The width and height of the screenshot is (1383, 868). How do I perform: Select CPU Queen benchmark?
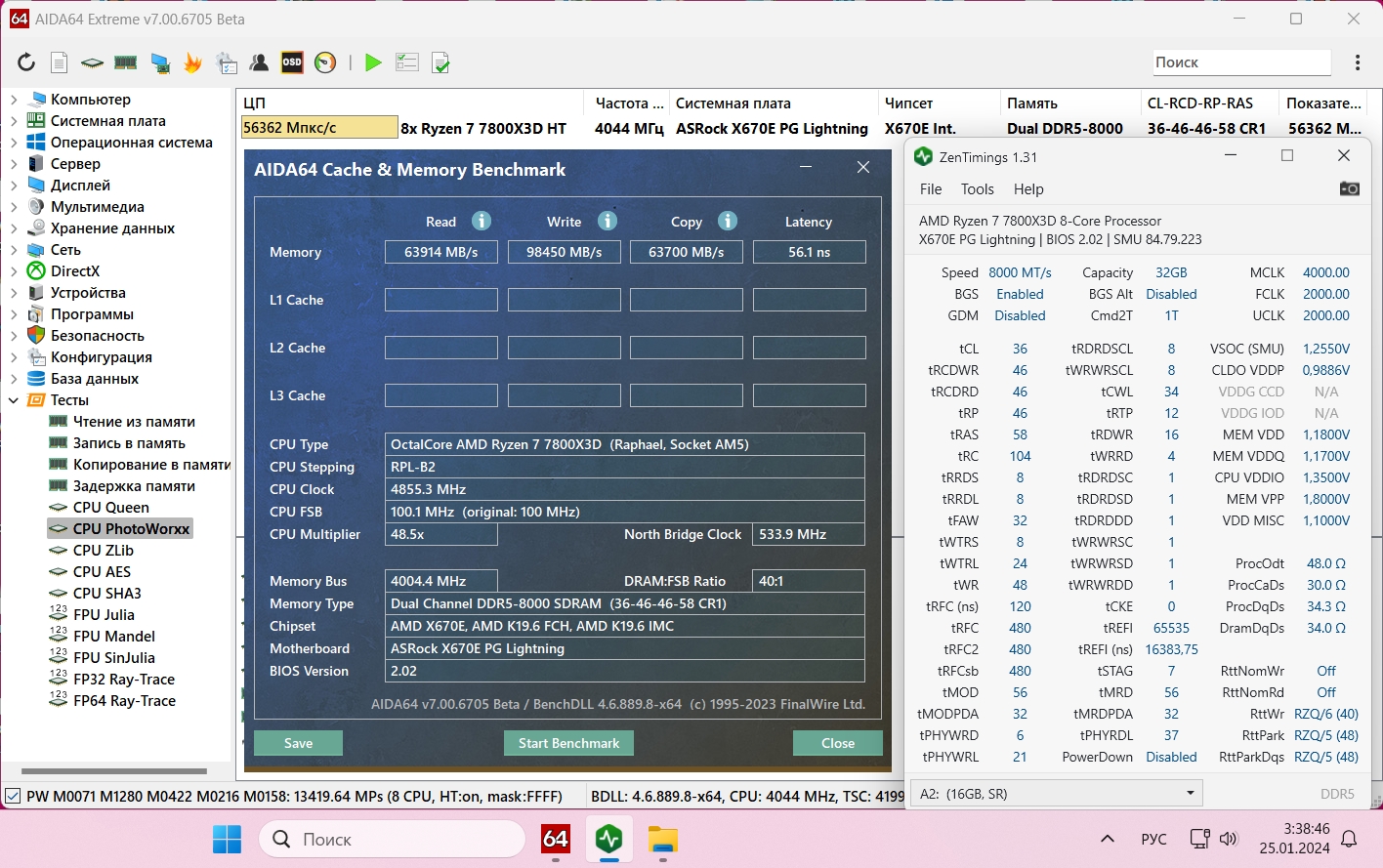(x=110, y=508)
